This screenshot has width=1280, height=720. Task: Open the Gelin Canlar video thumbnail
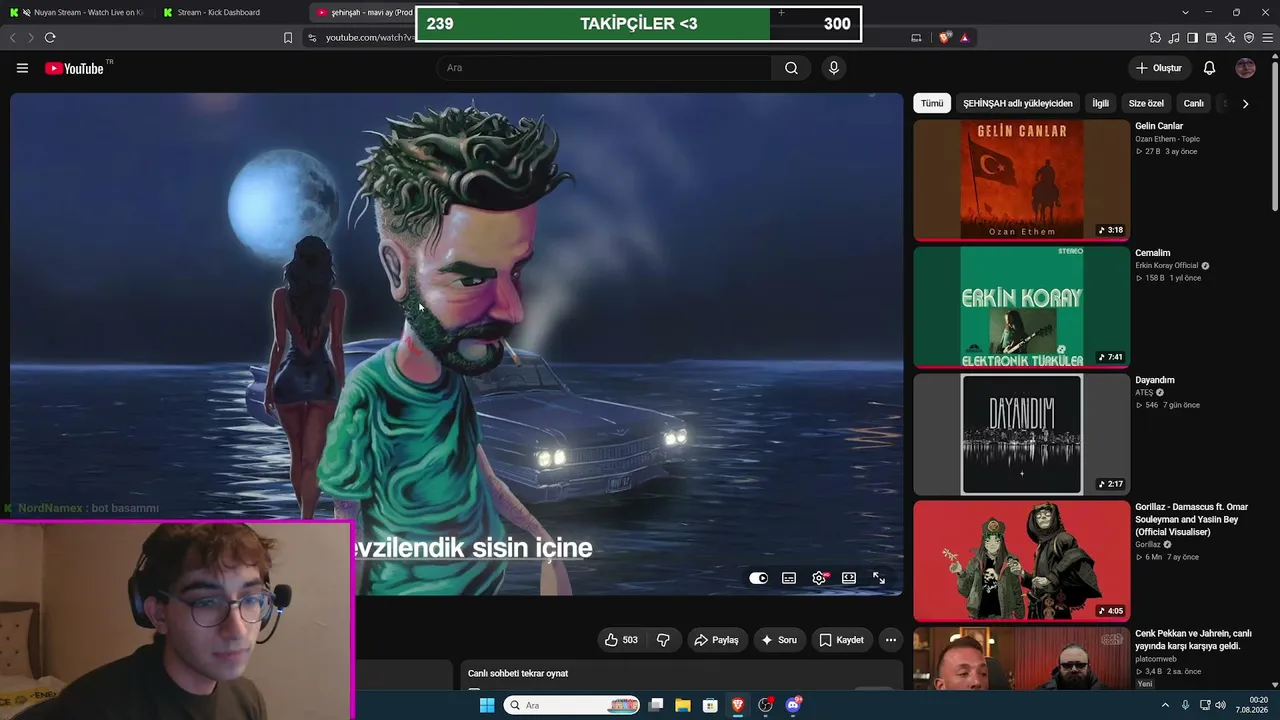(1021, 180)
